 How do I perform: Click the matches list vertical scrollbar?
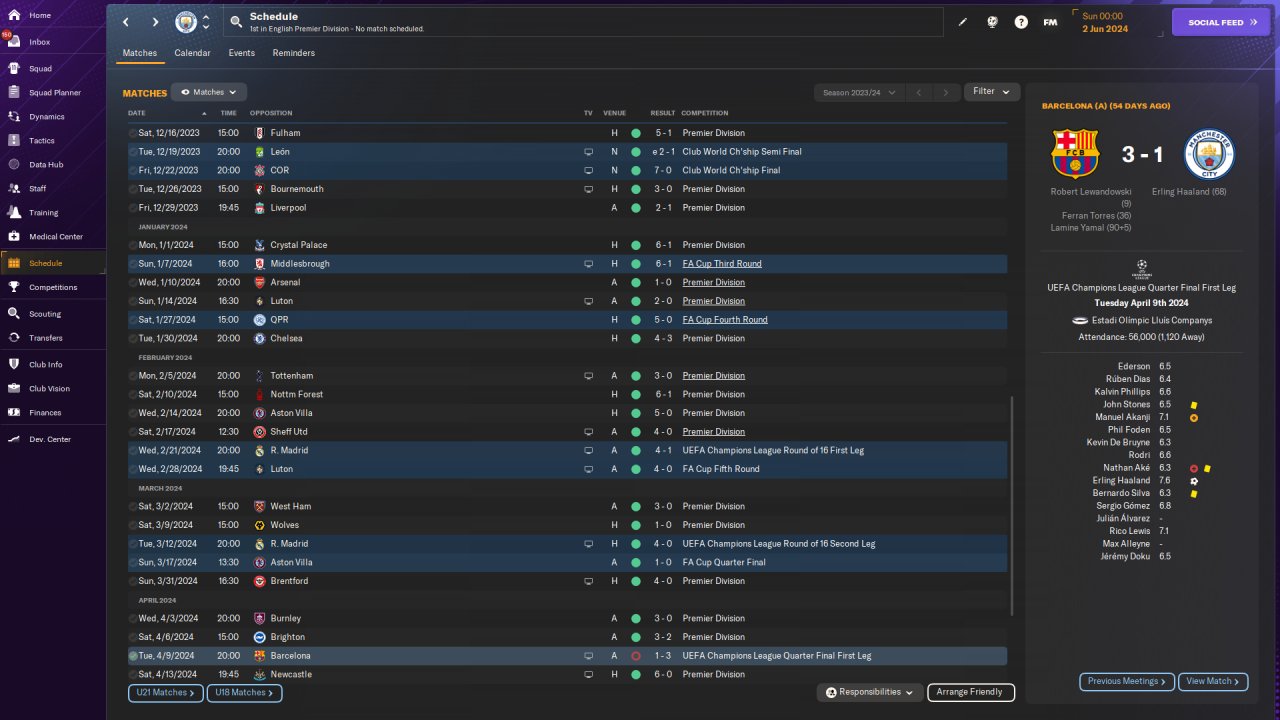point(1012,505)
